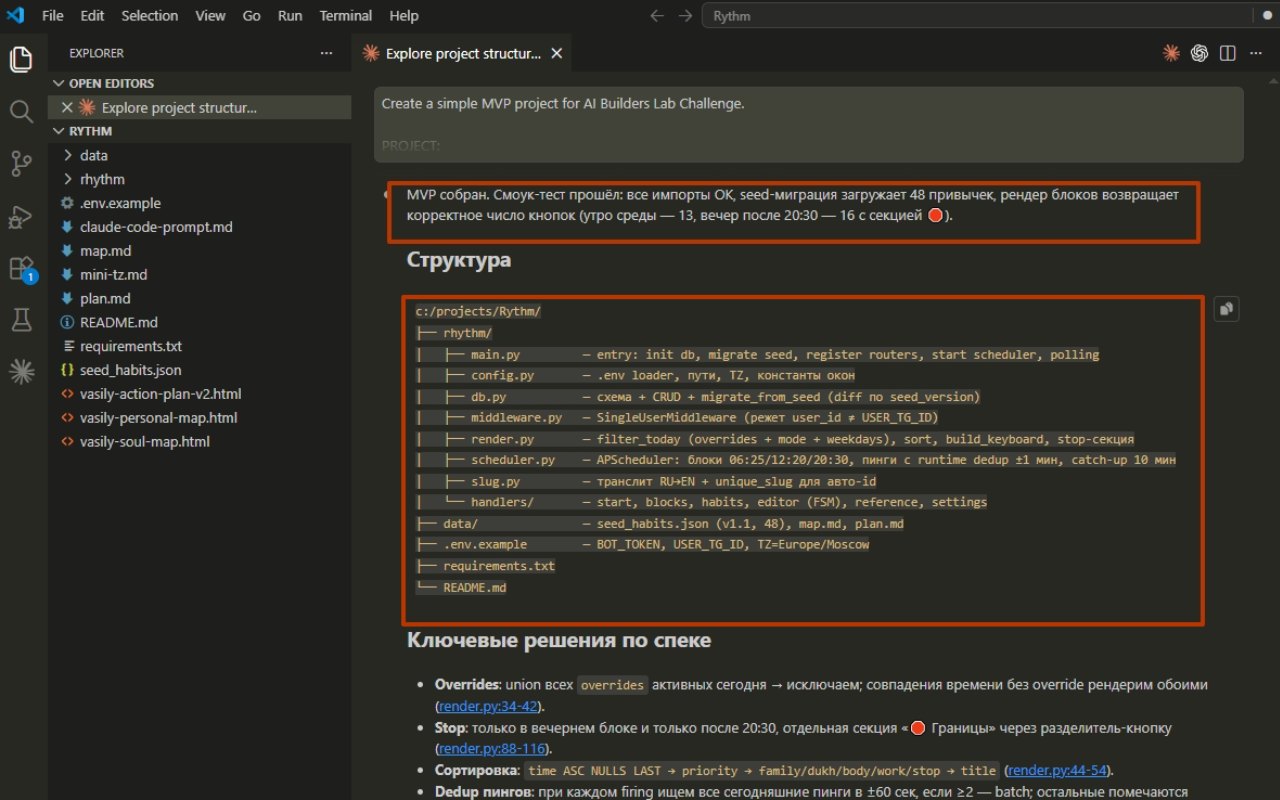1280x800 pixels.
Task: Open editor More Actions ellipsis
Action: tap(1255, 53)
